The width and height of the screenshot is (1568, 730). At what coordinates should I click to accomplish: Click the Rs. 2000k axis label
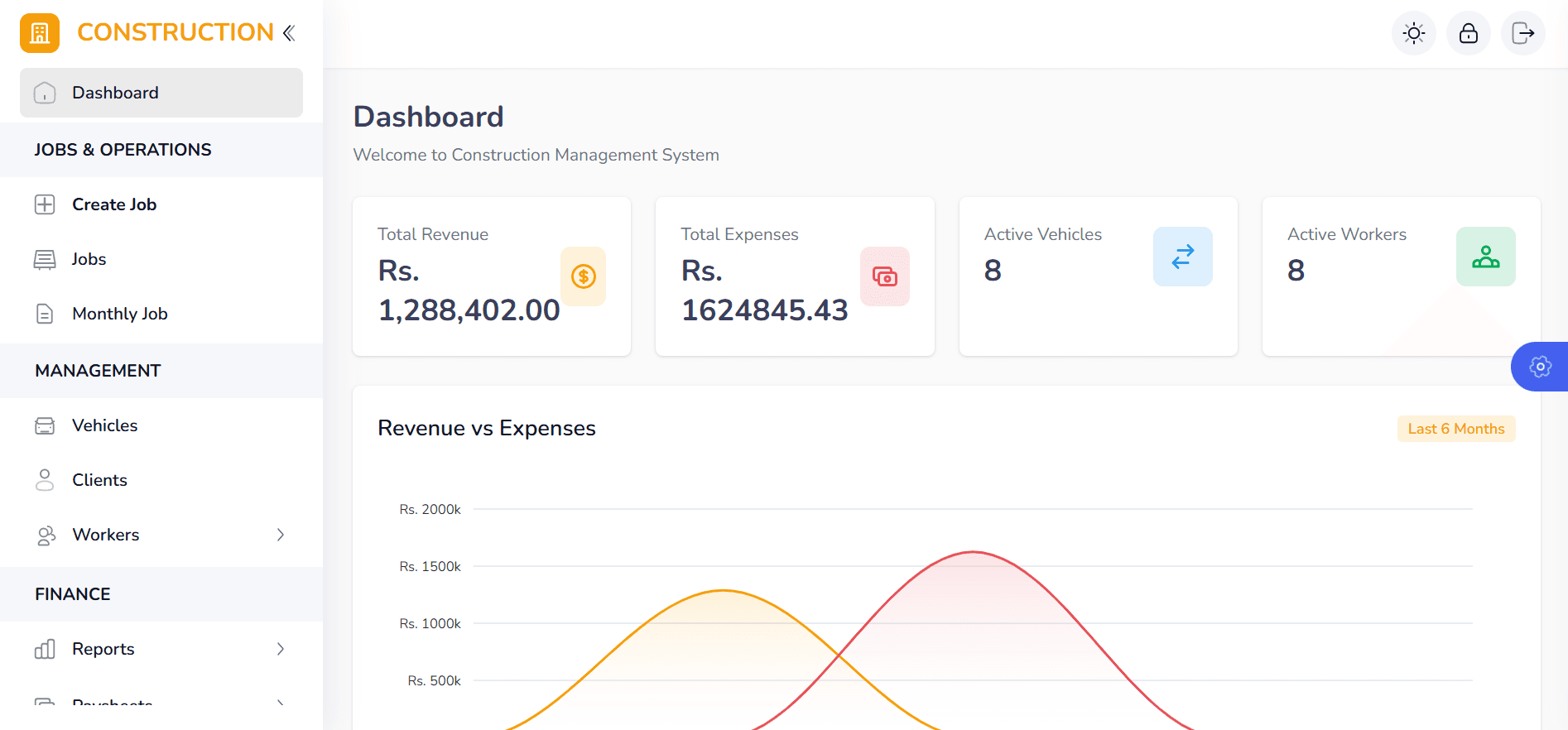tap(430, 510)
